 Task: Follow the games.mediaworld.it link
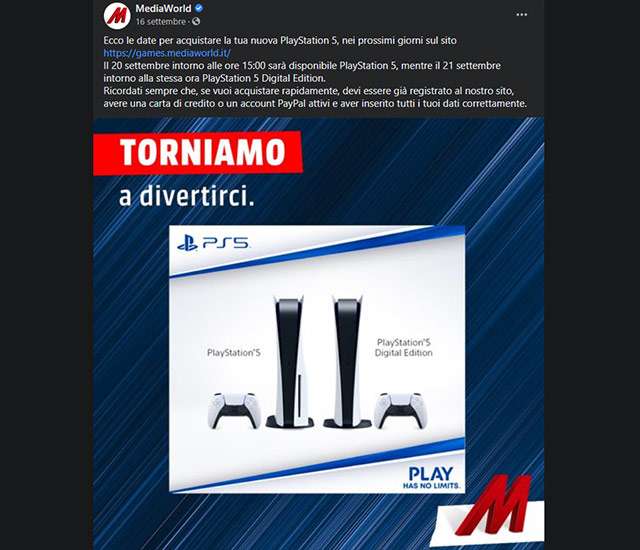pyautogui.click(x=167, y=53)
